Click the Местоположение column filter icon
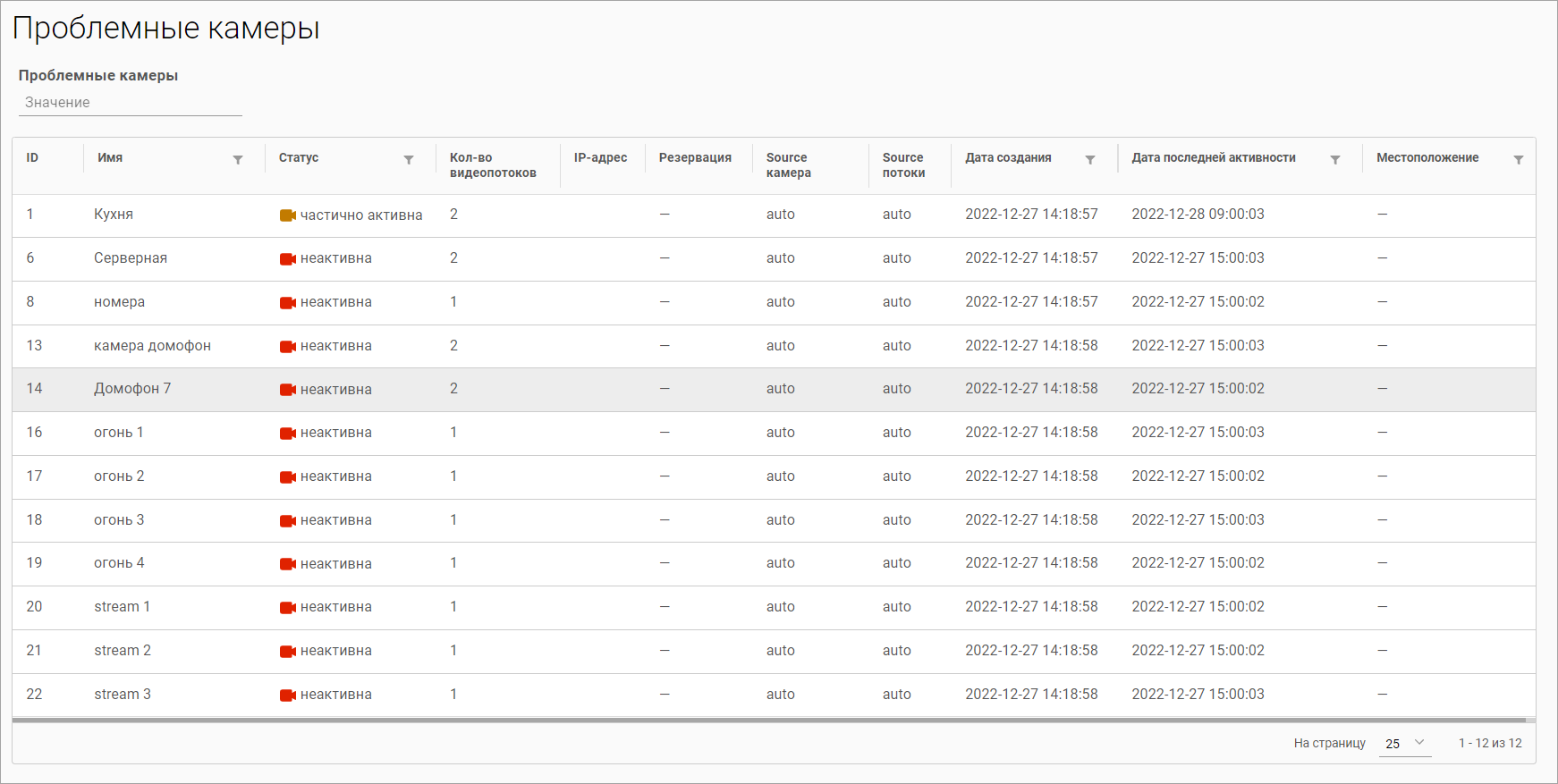This screenshot has width=1558, height=784. [1519, 160]
